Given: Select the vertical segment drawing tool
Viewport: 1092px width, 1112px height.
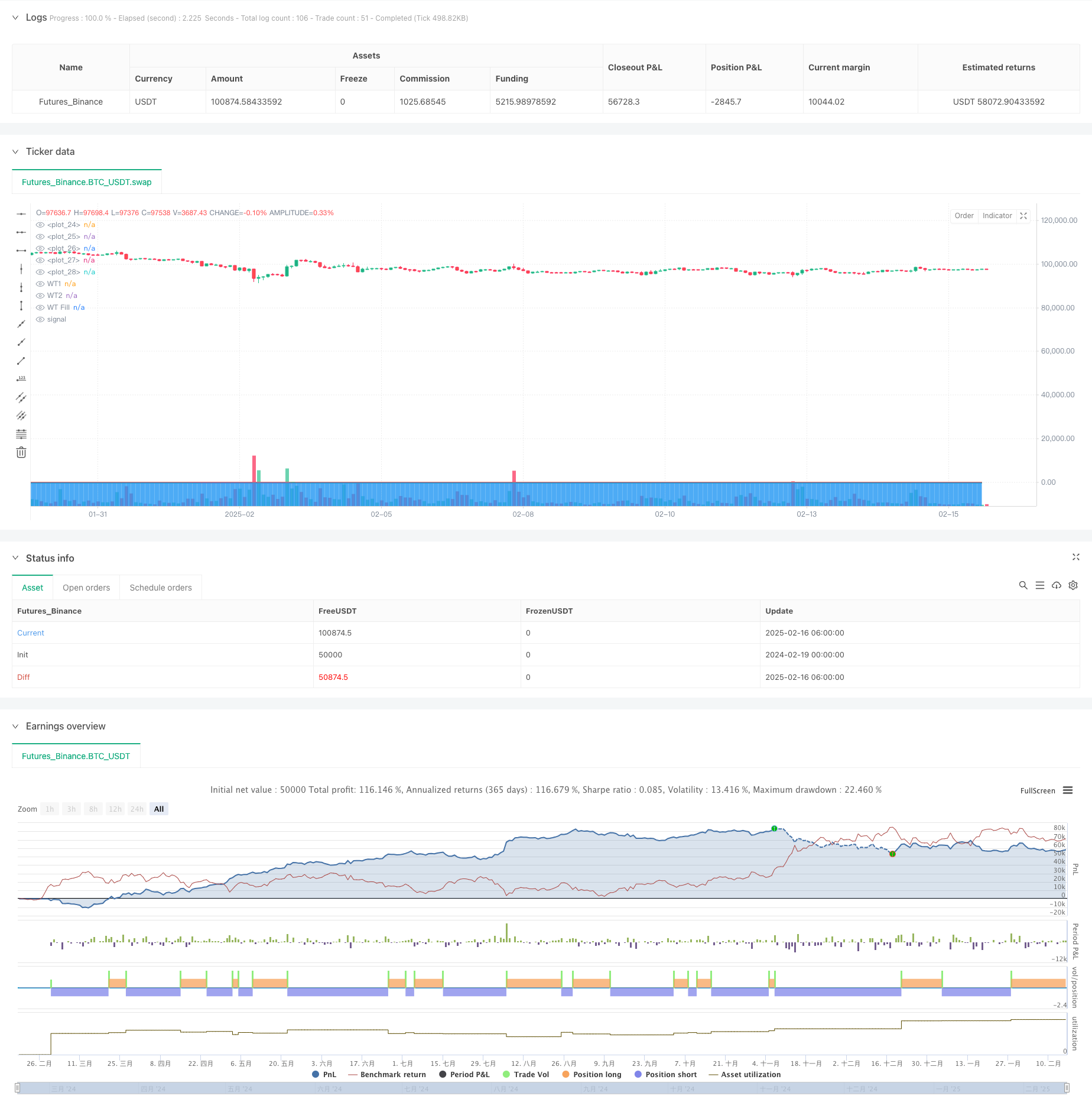Looking at the screenshot, I should pyautogui.click(x=21, y=306).
